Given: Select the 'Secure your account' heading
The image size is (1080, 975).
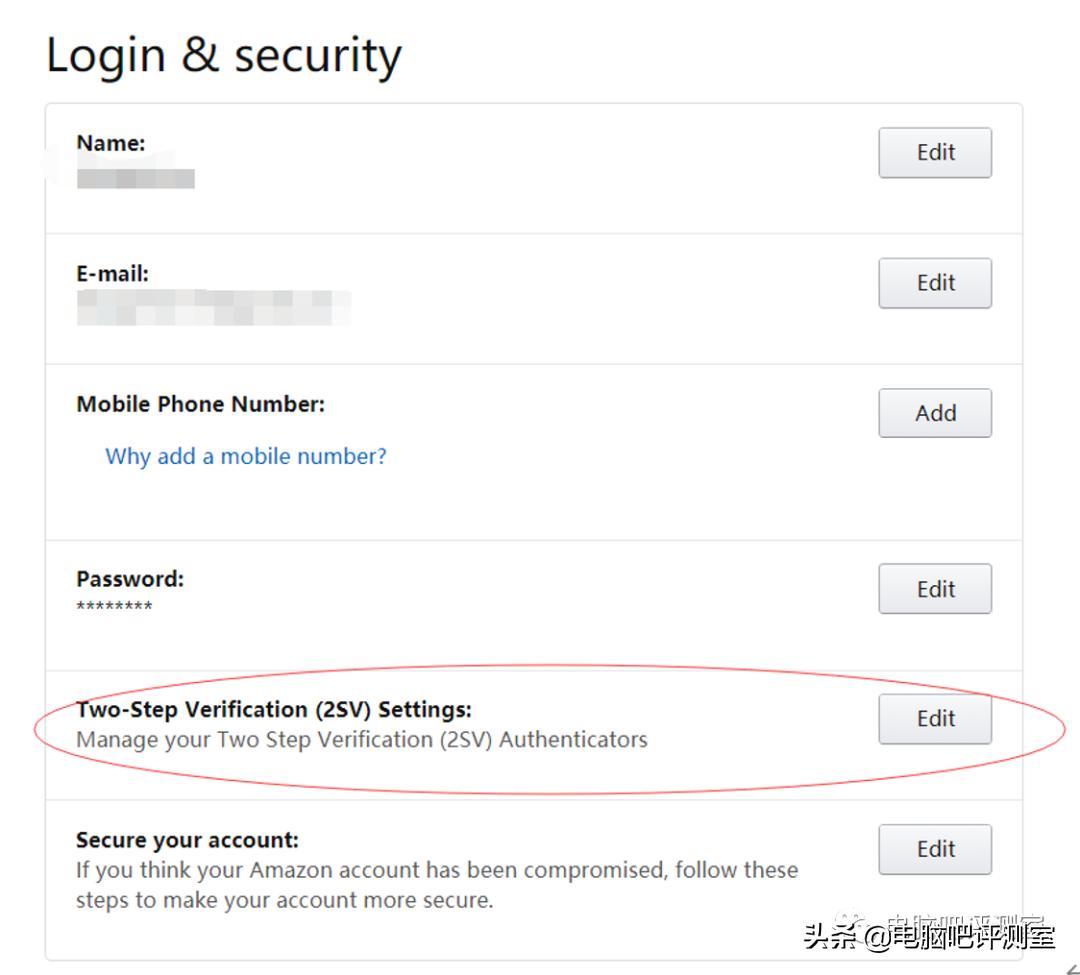Looking at the screenshot, I should [187, 840].
